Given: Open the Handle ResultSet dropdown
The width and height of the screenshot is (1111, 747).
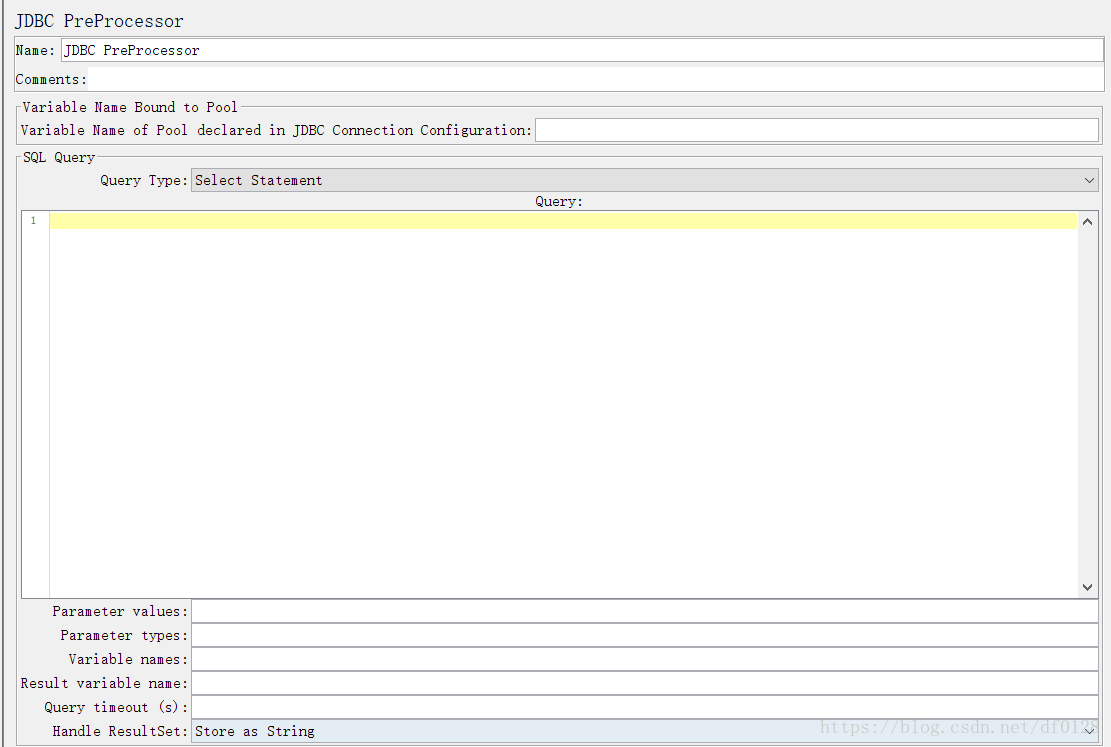Looking at the screenshot, I should click(644, 731).
